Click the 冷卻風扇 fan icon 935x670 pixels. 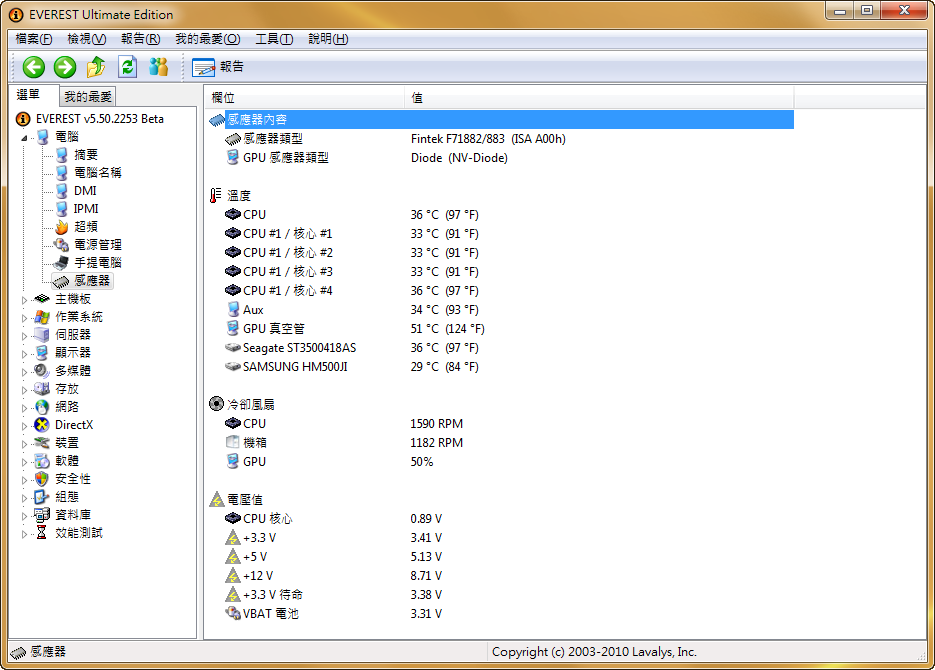[x=216, y=404]
